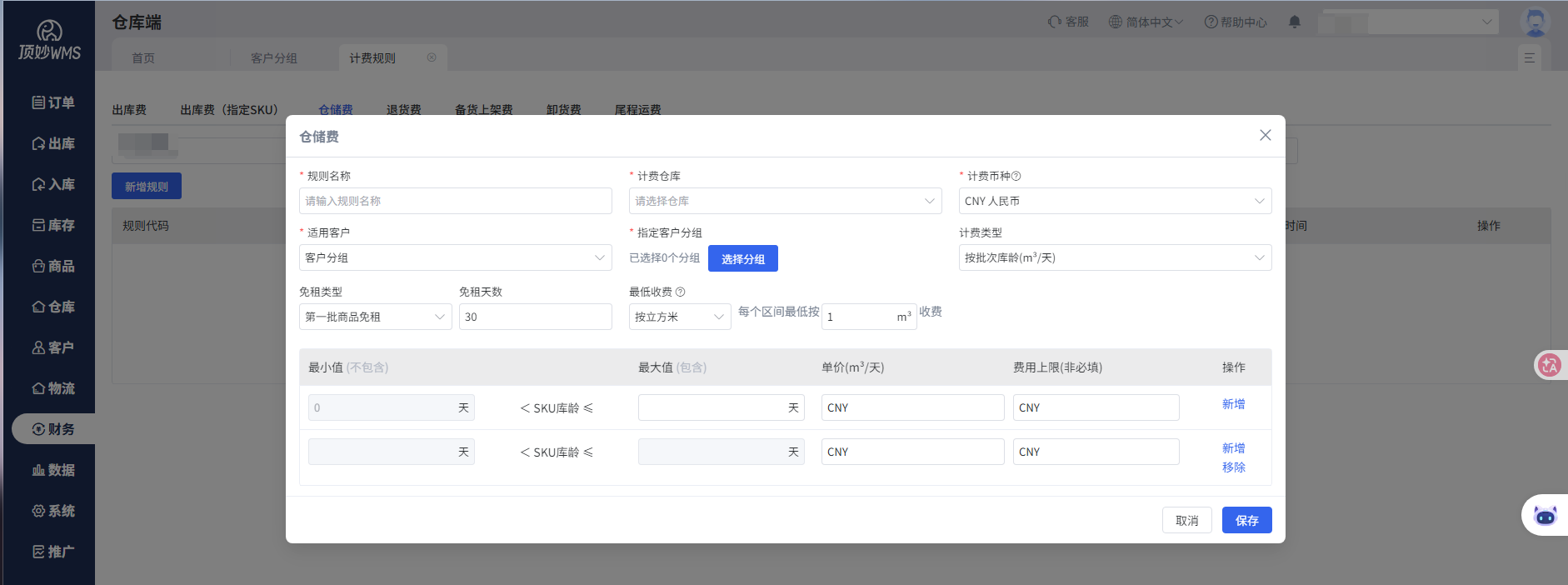
Task: Click the 保存 save button
Action: coord(1247,520)
